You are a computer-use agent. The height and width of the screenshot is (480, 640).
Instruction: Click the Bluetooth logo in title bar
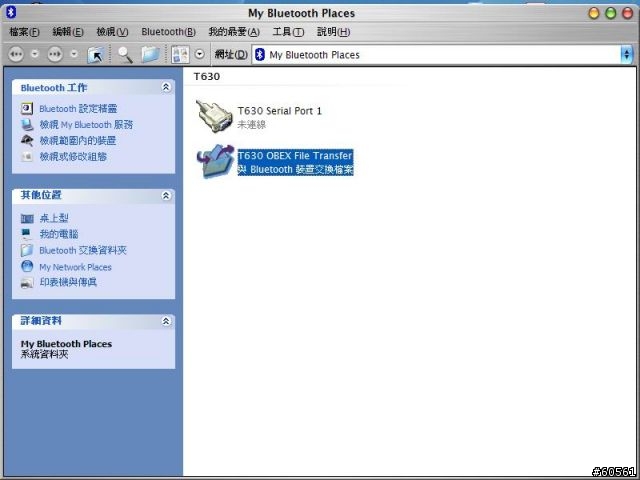(11, 12)
